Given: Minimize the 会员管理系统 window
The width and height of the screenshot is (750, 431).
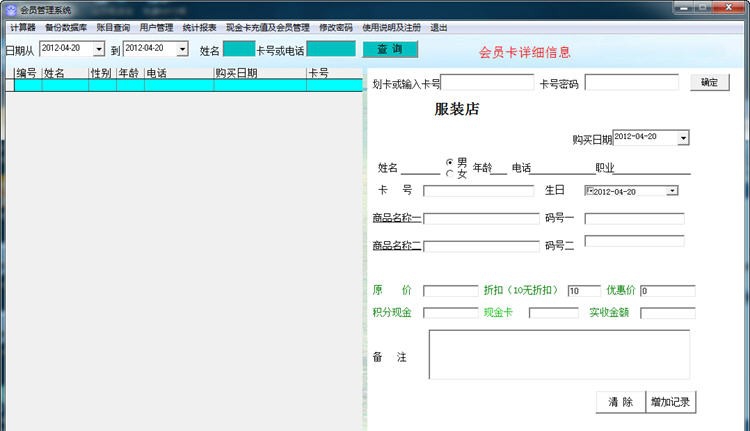Looking at the screenshot, I should click(684, 8).
